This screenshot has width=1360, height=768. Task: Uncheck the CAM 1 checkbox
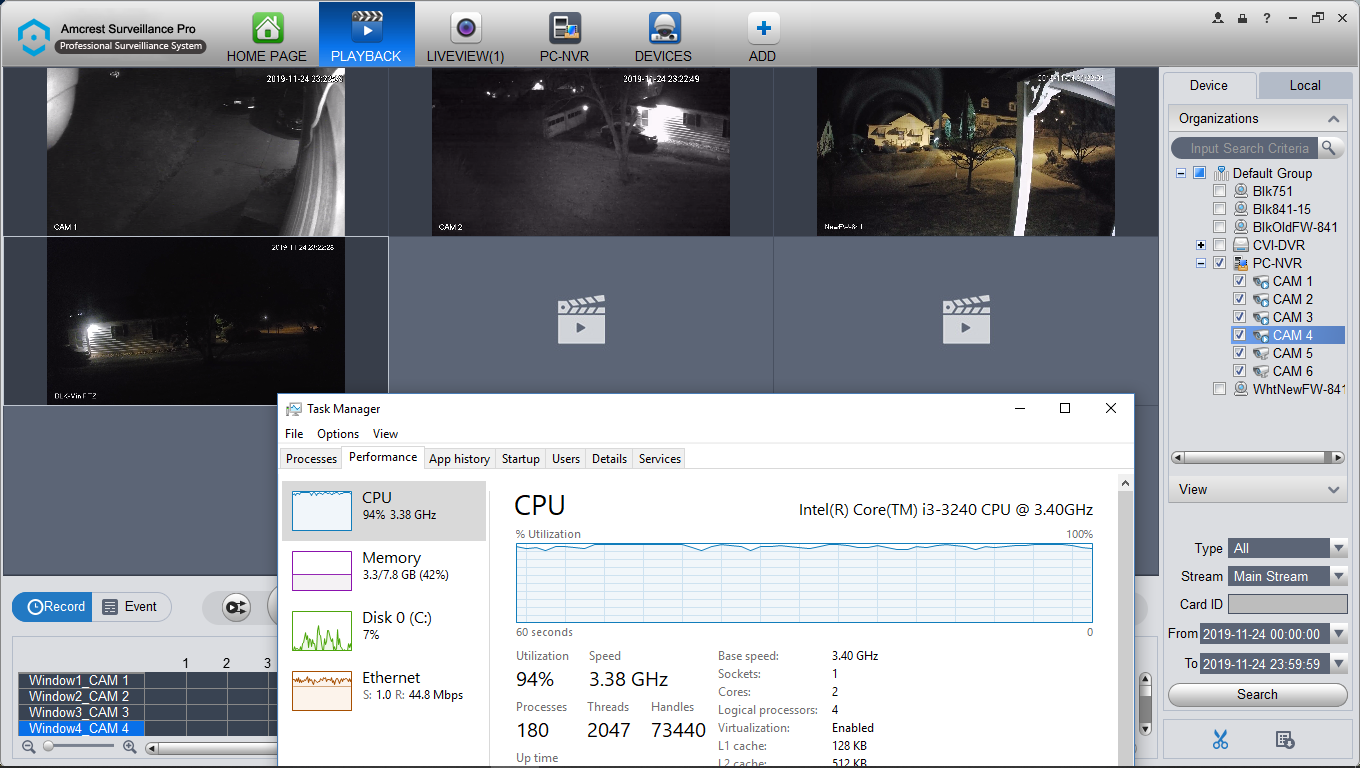pos(1239,281)
